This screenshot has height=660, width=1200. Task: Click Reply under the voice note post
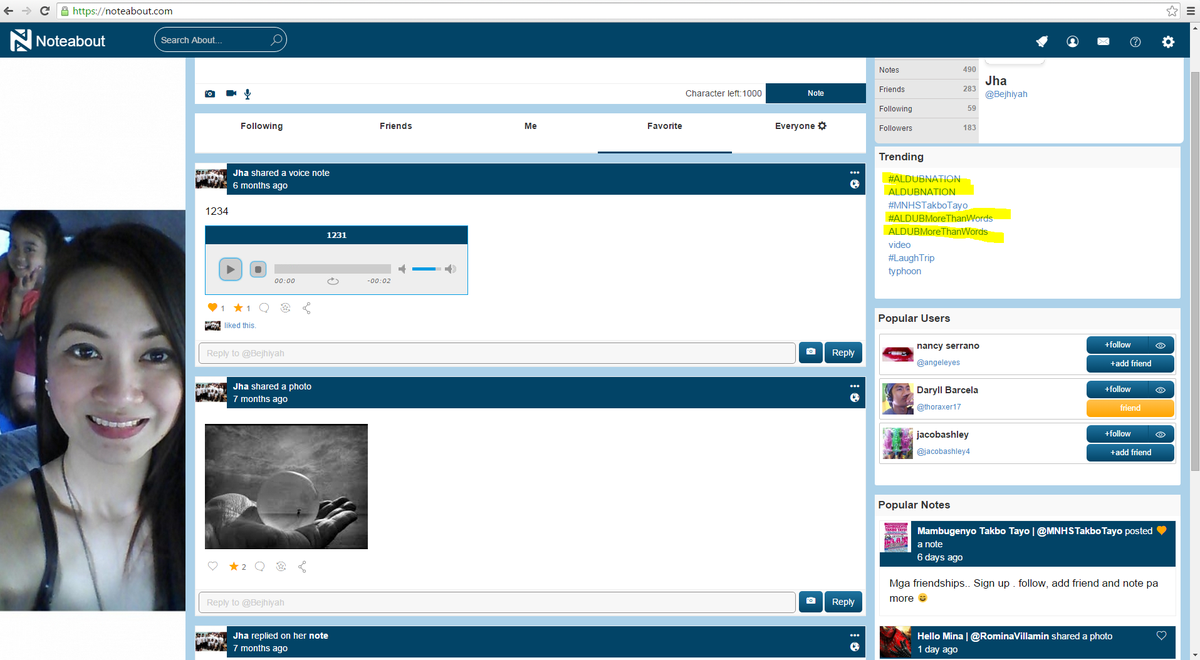pyautogui.click(x=843, y=352)
